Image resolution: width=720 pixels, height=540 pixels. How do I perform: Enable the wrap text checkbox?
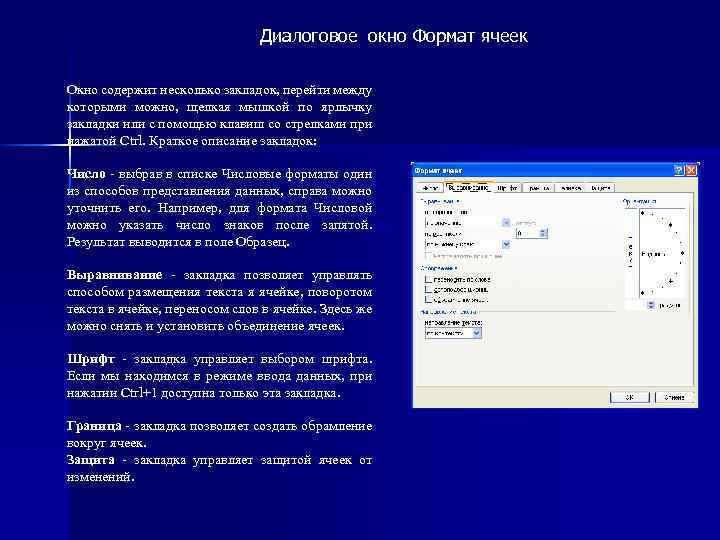(x=428, y=279)
